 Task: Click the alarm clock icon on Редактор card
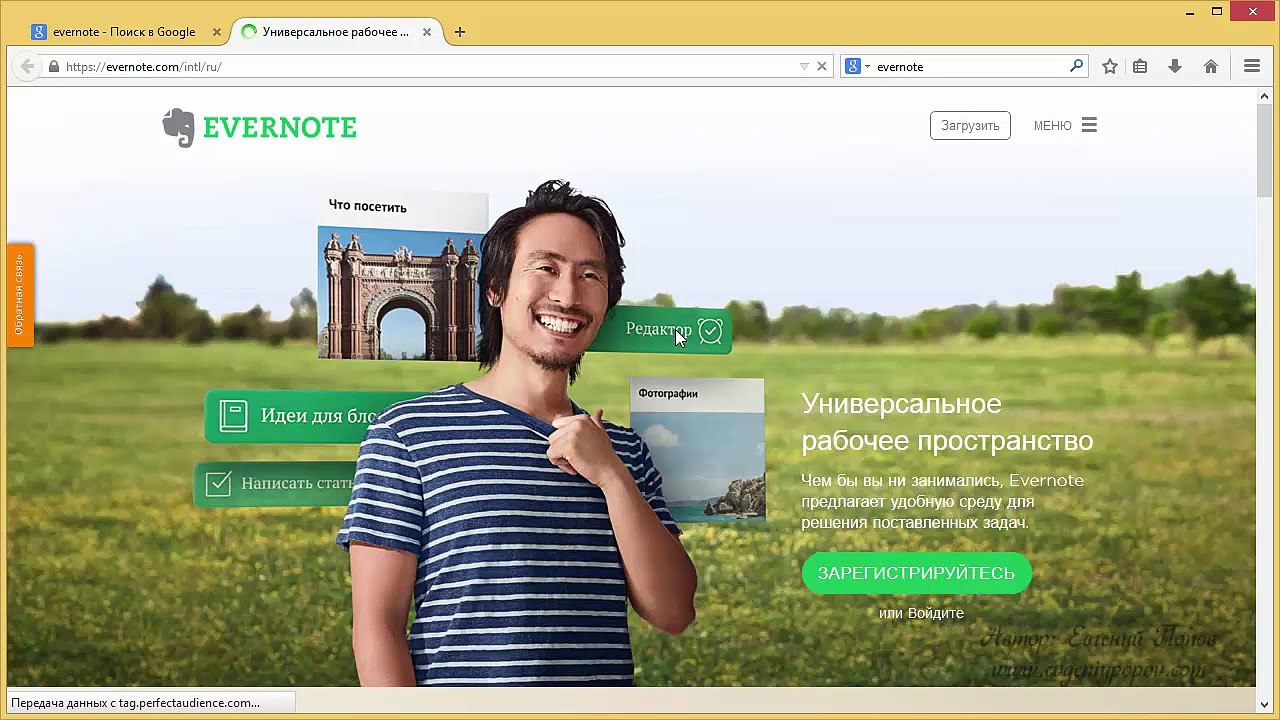pos(710,331)
